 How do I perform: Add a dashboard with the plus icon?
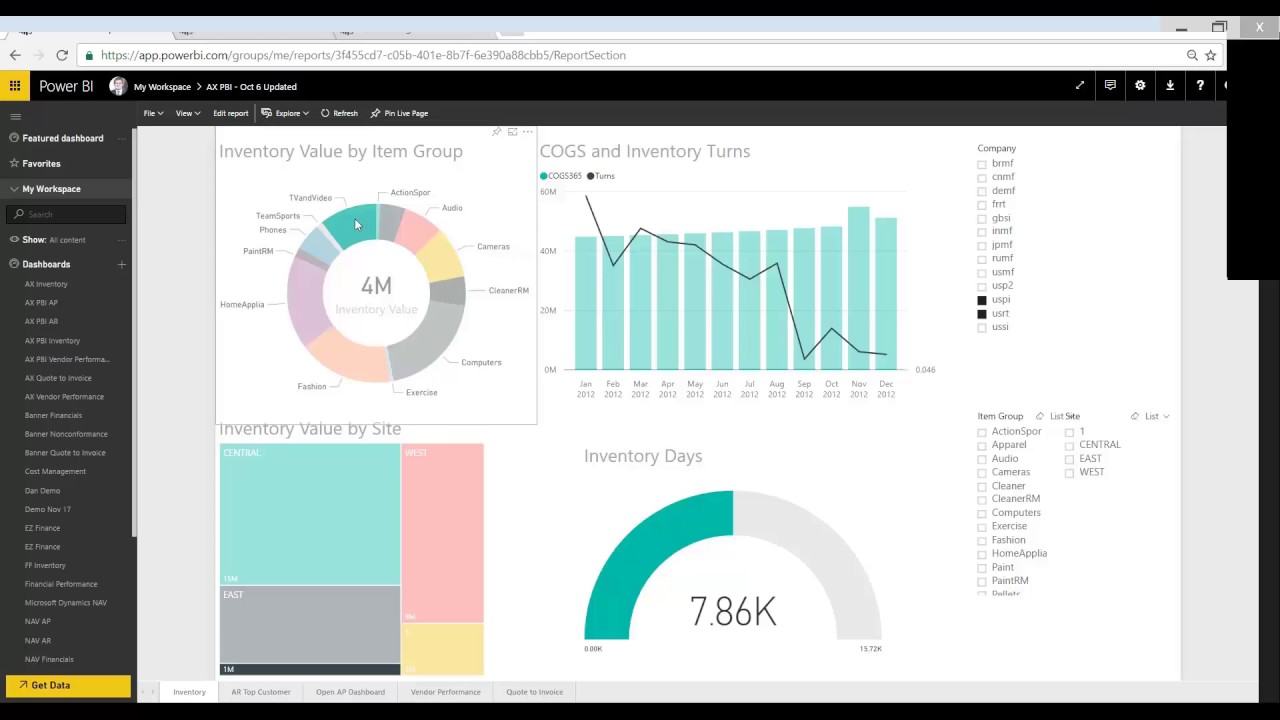(121, 264)
